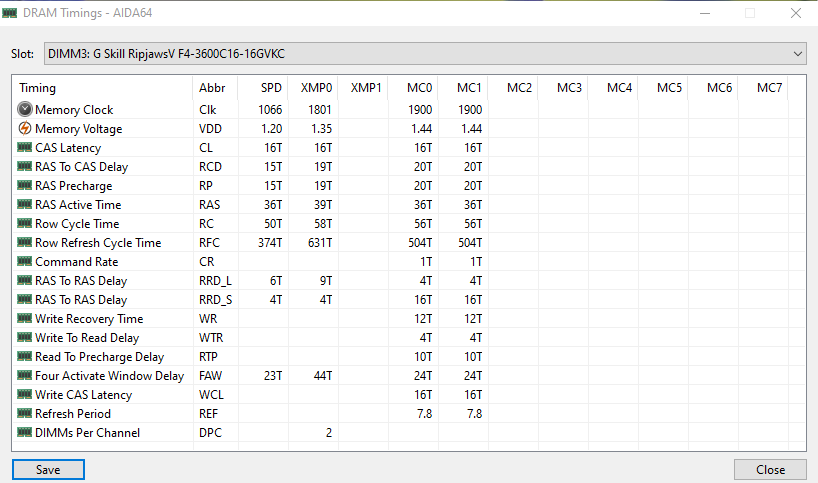The width and height of the screenshot is (818, 483).
Task: Select the Memory Clock row label
Action: click(74, 110)
